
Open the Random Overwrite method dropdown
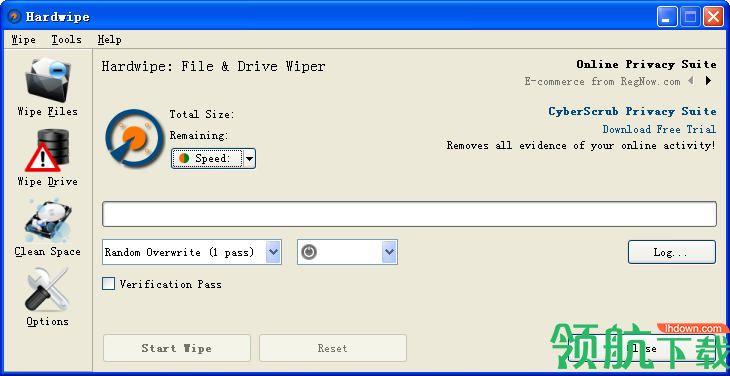pyautogui.click(x=273, y=252)
